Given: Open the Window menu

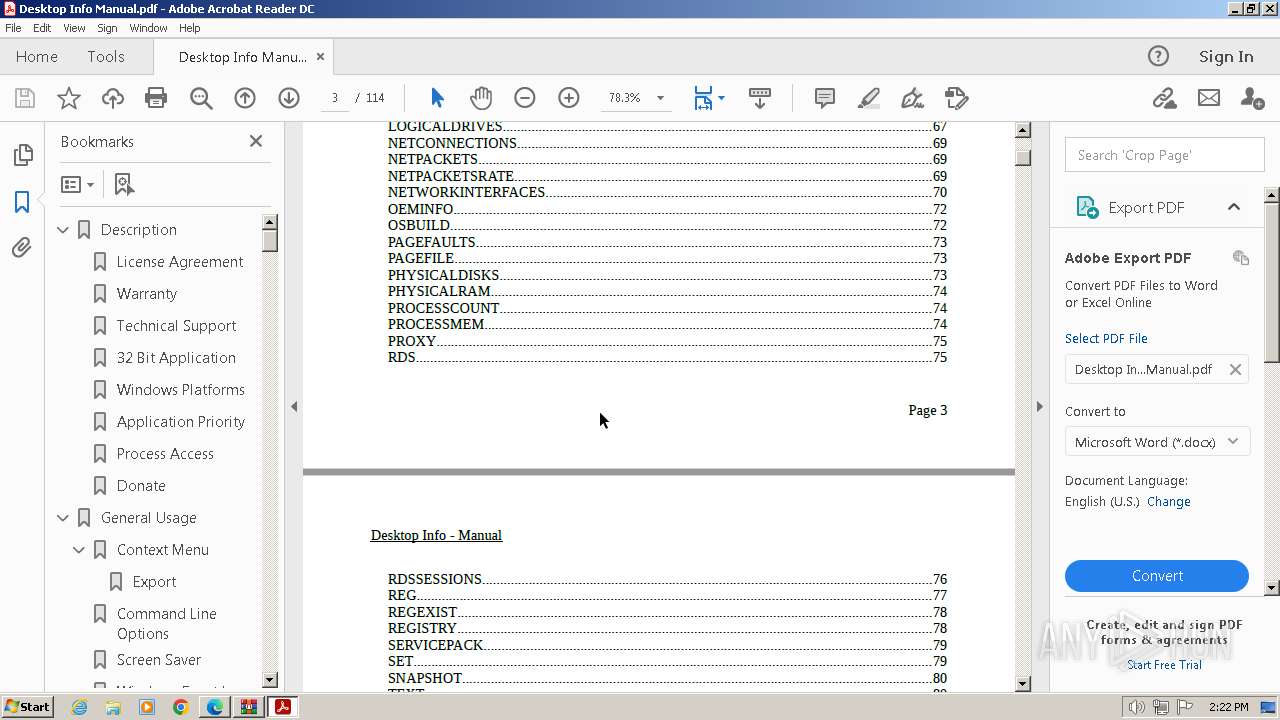Looking at the screenshot, I should pyautogui.click(x=148, y=28).
